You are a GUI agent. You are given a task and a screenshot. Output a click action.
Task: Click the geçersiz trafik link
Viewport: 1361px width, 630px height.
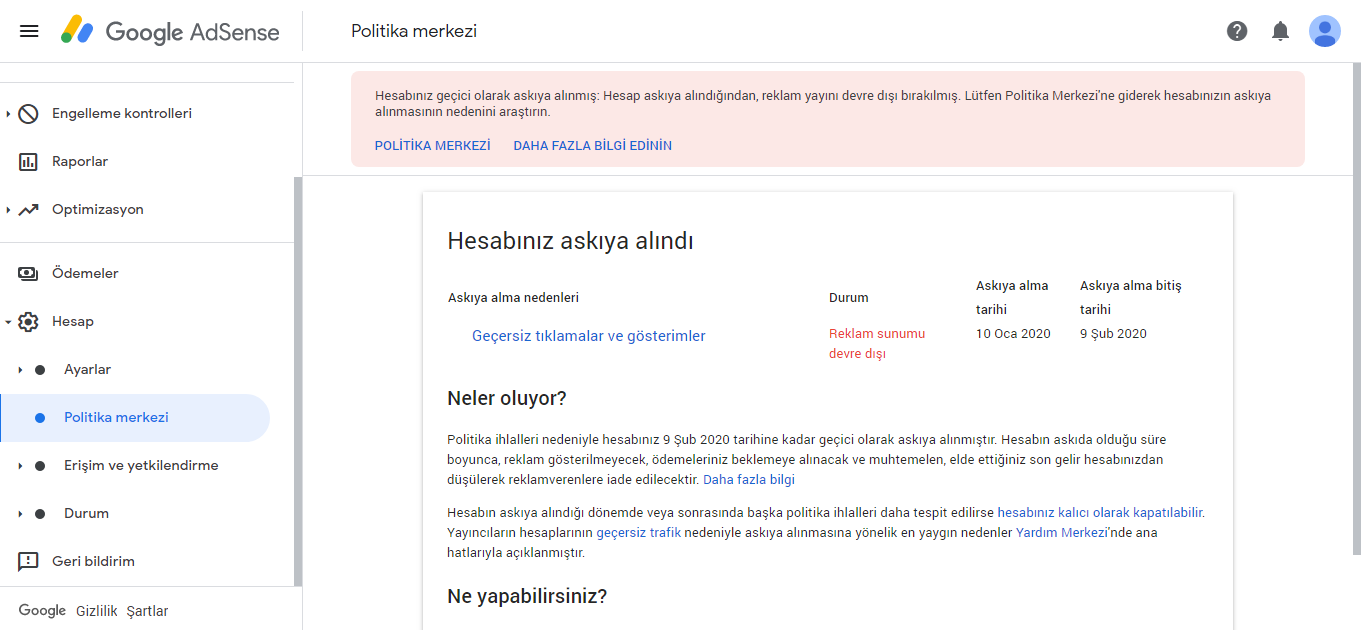pyautogui.click(x=638, y=532)
